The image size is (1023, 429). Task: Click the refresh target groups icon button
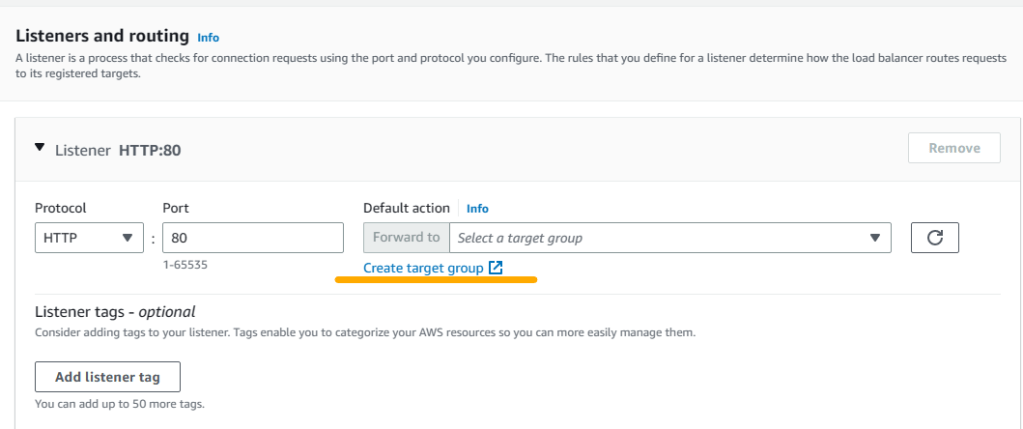(934, 238)
